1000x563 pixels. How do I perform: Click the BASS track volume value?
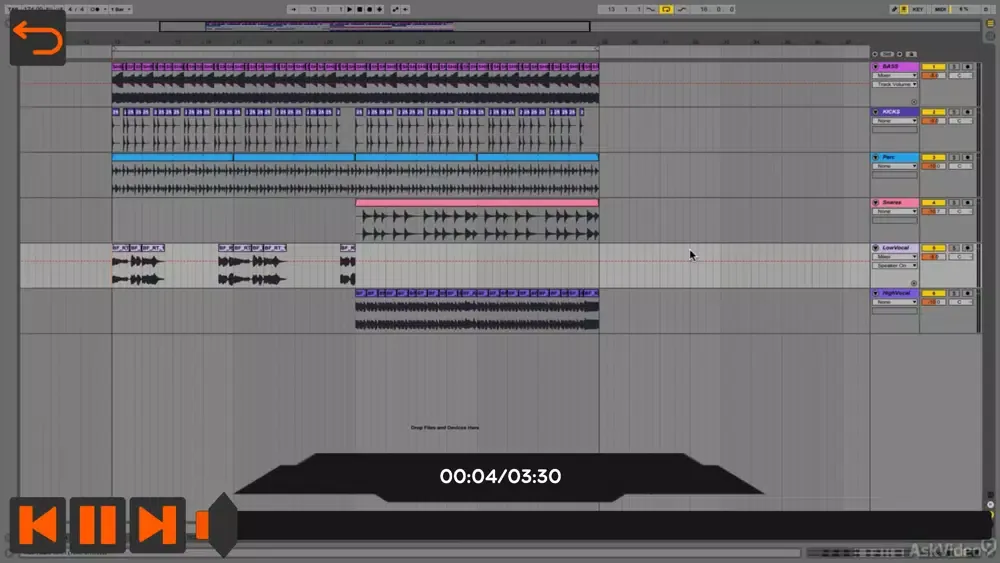(934, 75)
